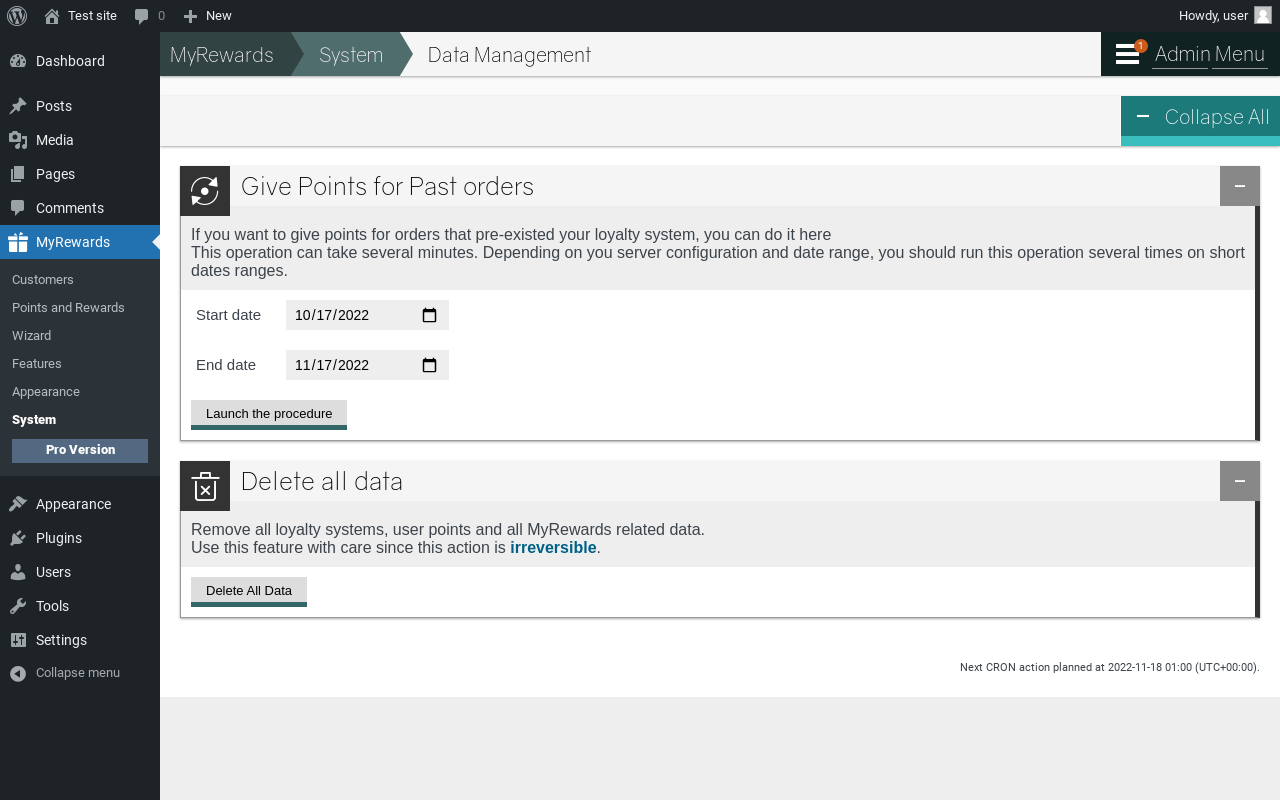This screenshot has height=800, width=1280.
Task: Click the Start date input field
Action: [x=367, y=315]
